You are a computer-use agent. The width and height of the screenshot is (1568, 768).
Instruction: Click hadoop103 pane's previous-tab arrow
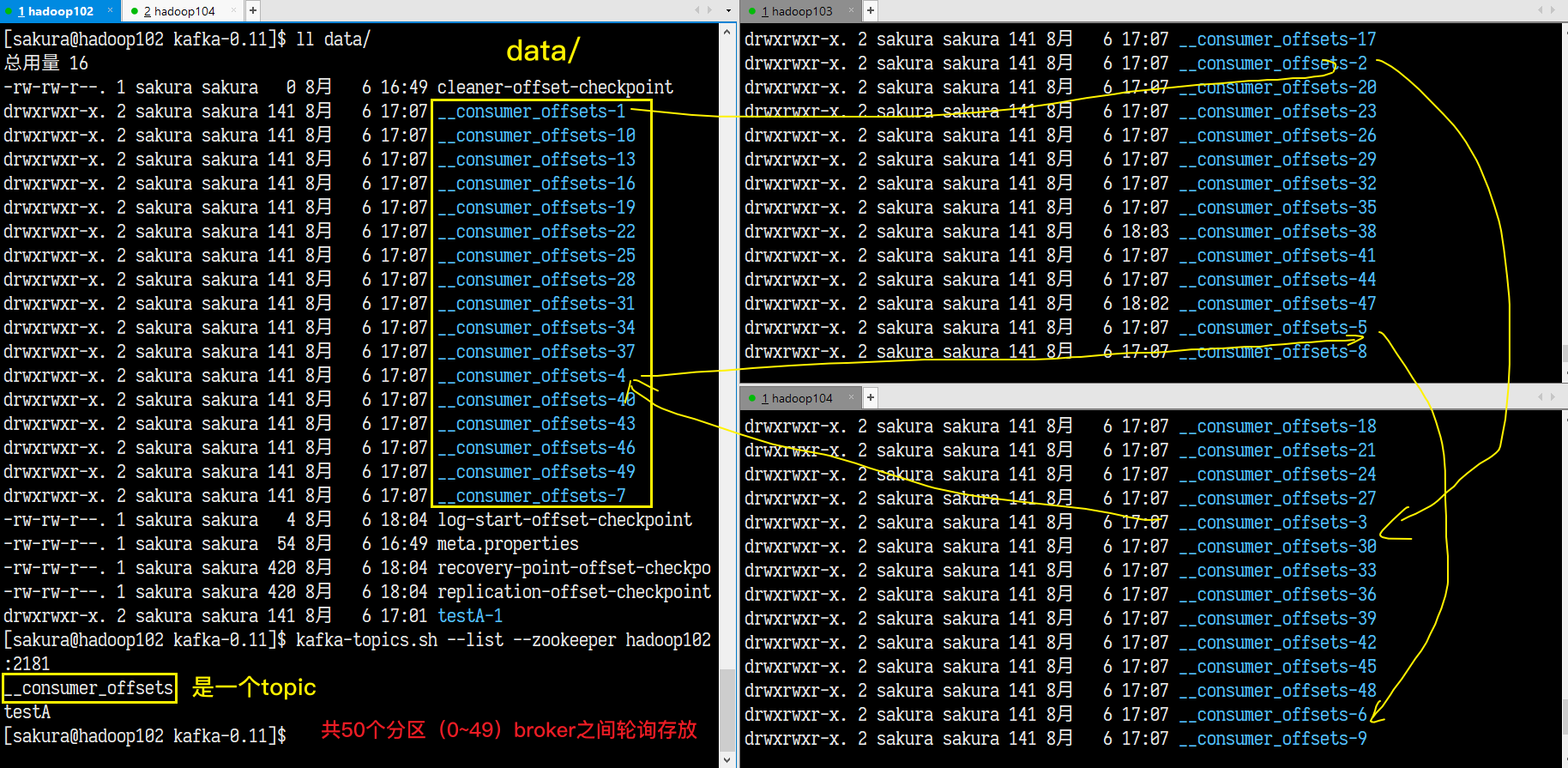[x=1541, y=11]
